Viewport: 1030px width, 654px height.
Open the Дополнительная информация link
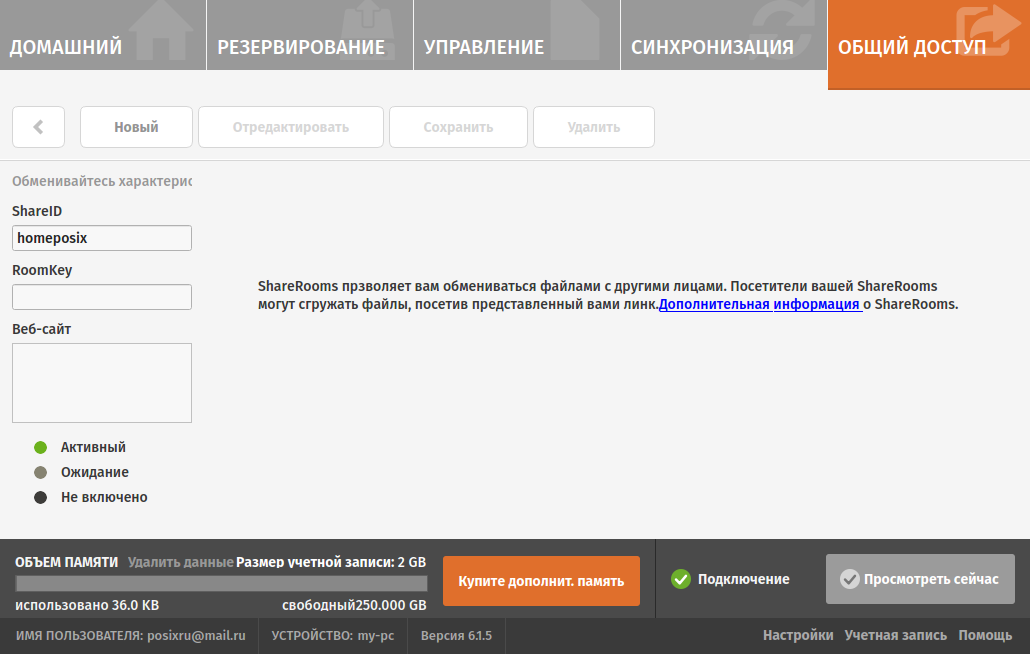(760, 304)
